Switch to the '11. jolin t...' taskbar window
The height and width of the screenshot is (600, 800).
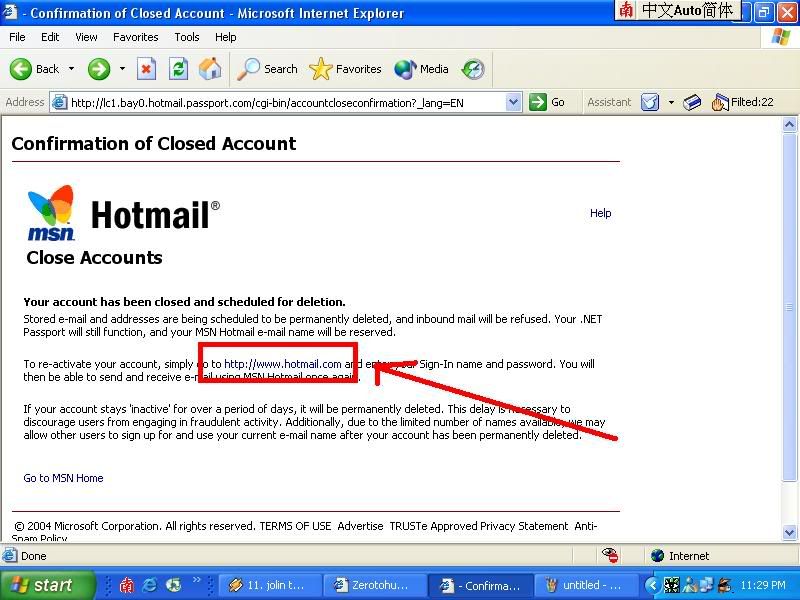click(271, 585)
